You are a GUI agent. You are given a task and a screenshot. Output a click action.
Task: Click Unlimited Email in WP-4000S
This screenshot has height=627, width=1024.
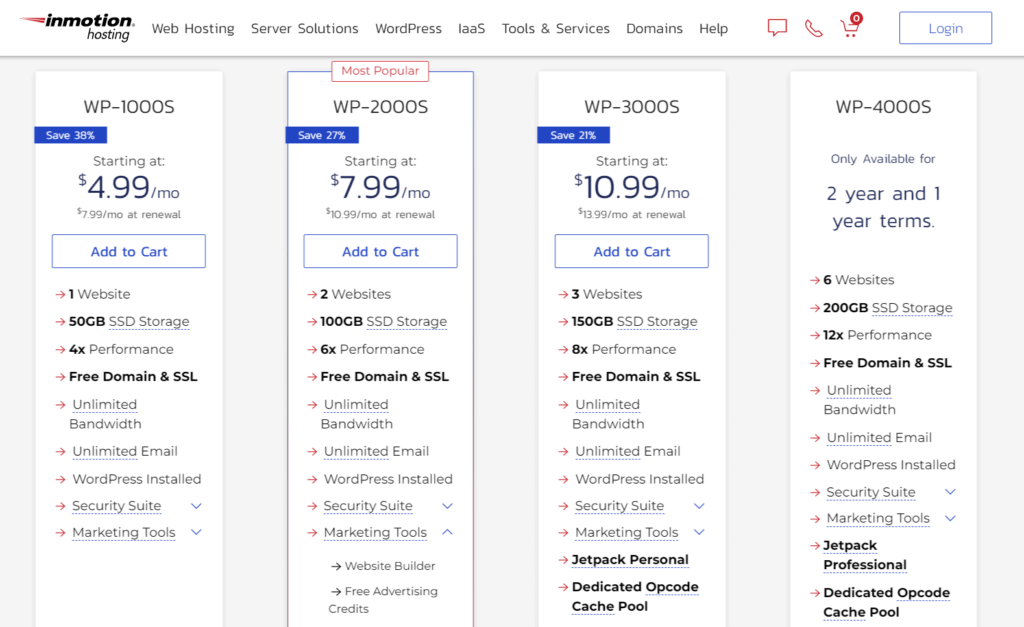pyautogui.click(x=879, y=438)
